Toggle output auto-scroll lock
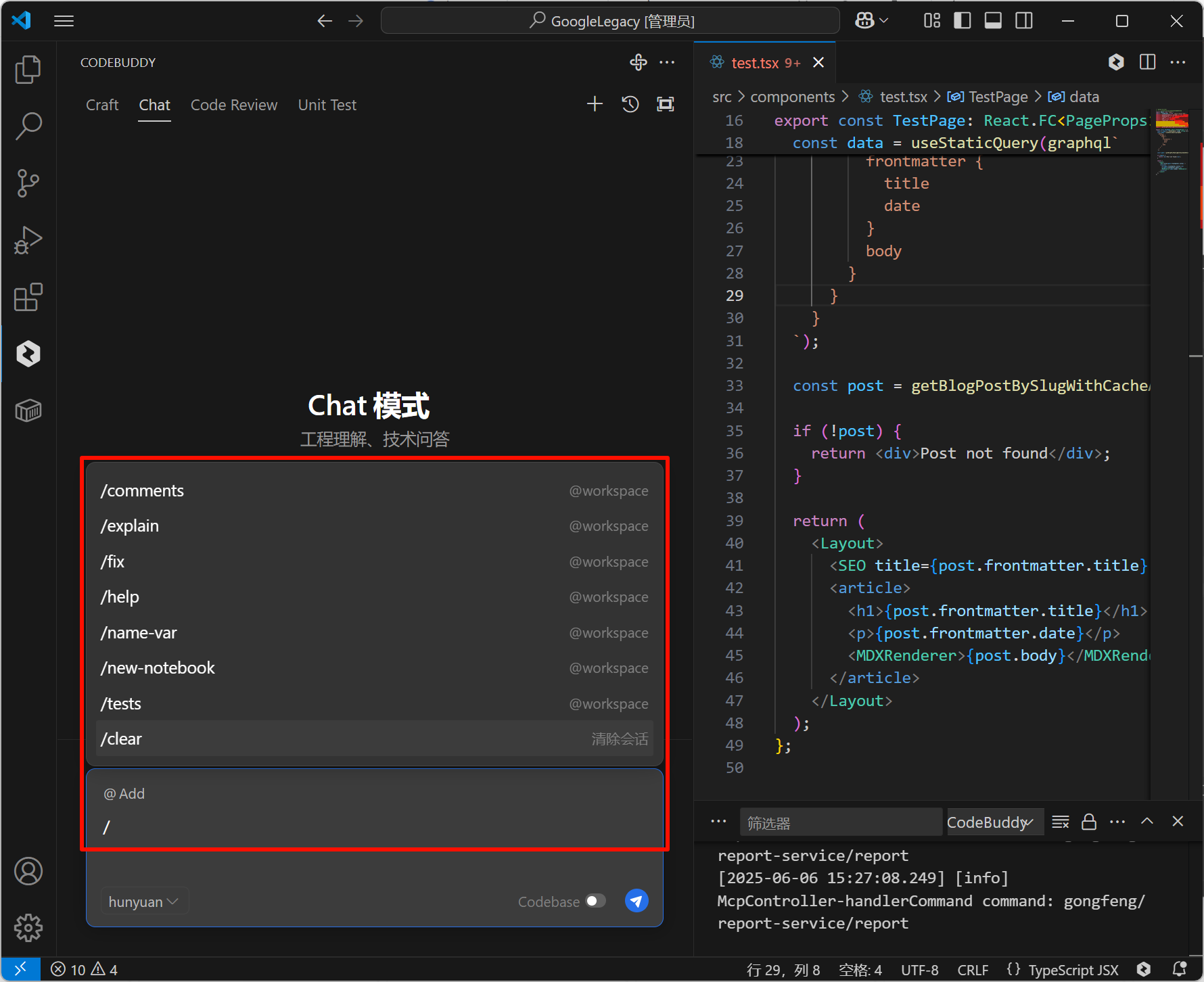Image resolution: width=1204 pixels, height=982 pixels. 1089,822
